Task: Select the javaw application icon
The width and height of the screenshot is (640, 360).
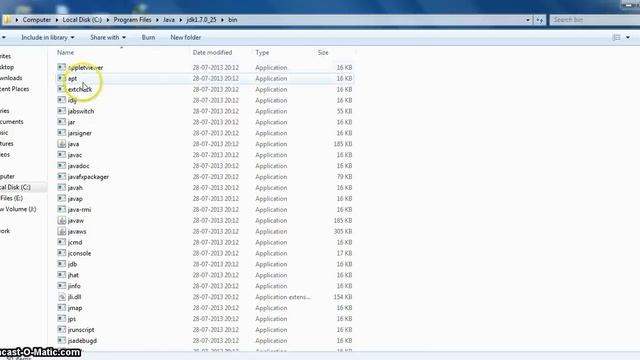Action: coord(62,220)
